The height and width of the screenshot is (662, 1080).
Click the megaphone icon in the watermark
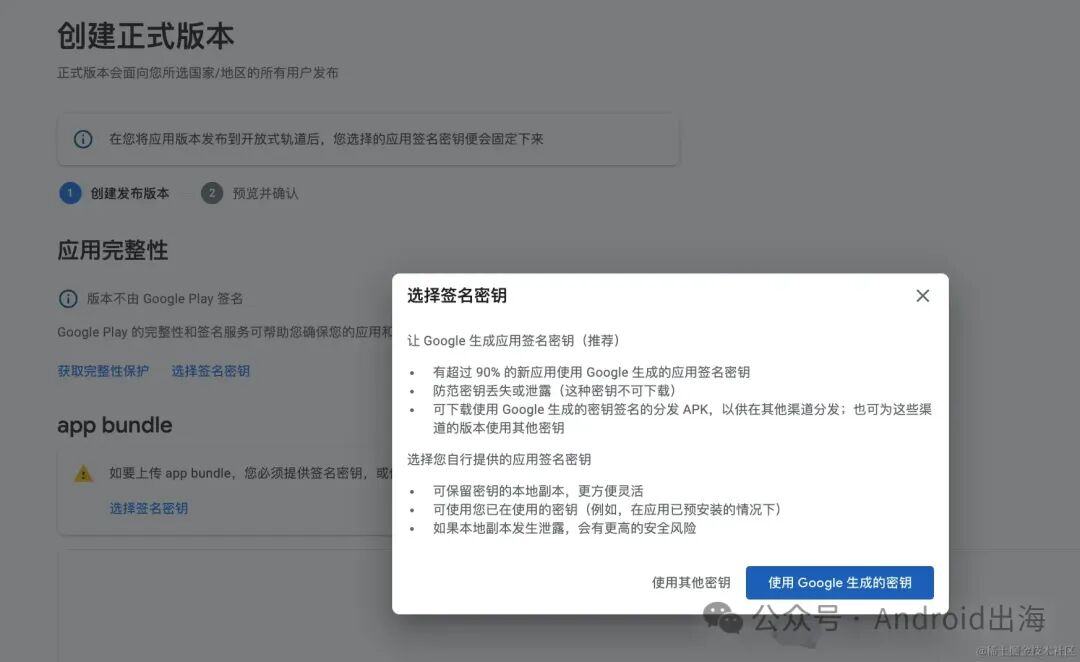tap(723, 621)
